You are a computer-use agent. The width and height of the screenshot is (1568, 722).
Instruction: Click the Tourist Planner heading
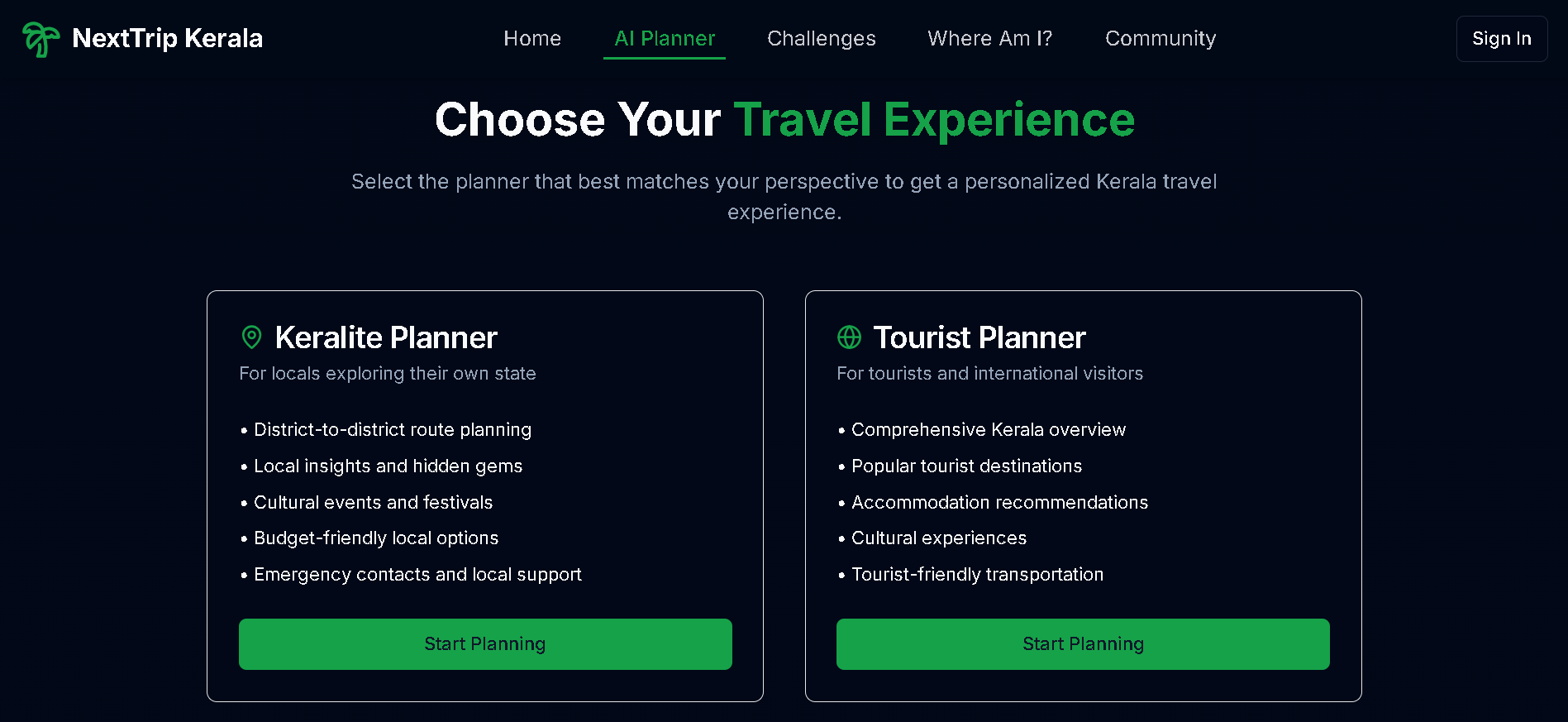point(980,337)
